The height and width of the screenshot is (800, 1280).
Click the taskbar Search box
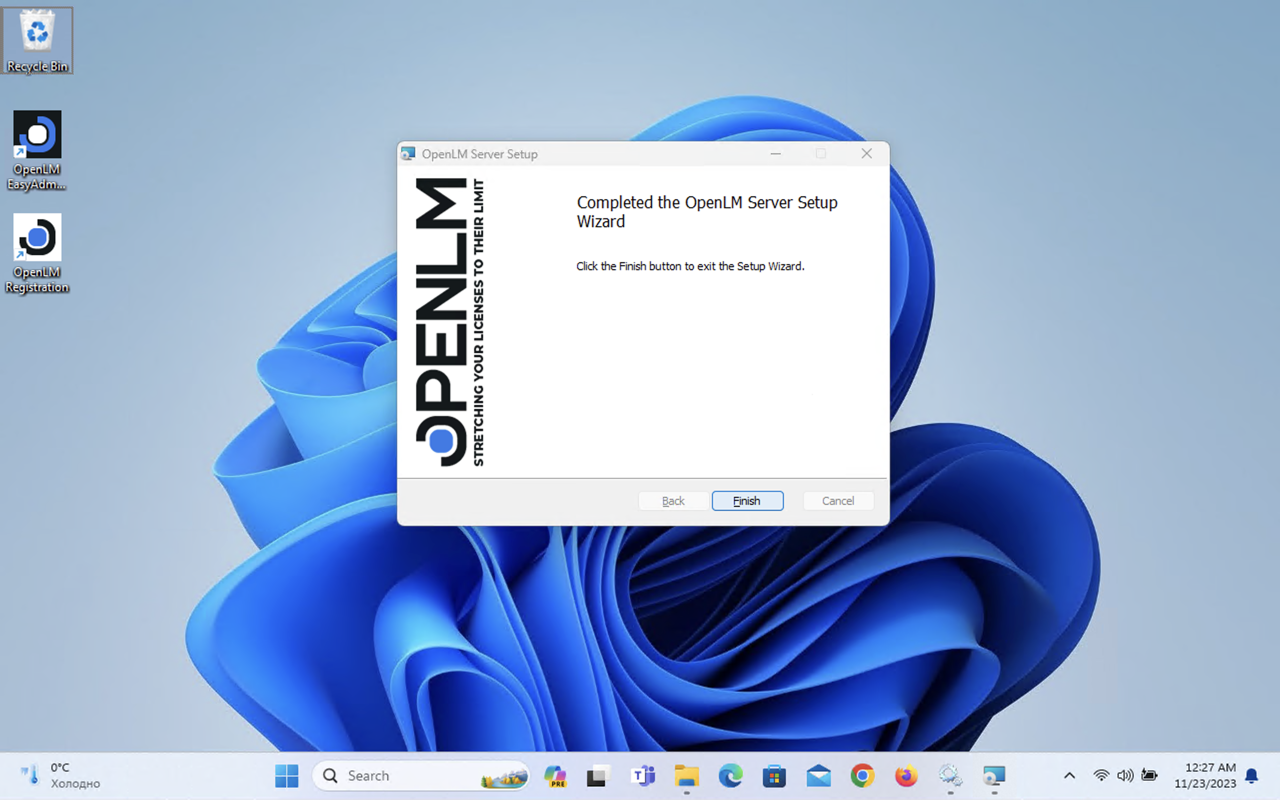[x=420, y=776]
